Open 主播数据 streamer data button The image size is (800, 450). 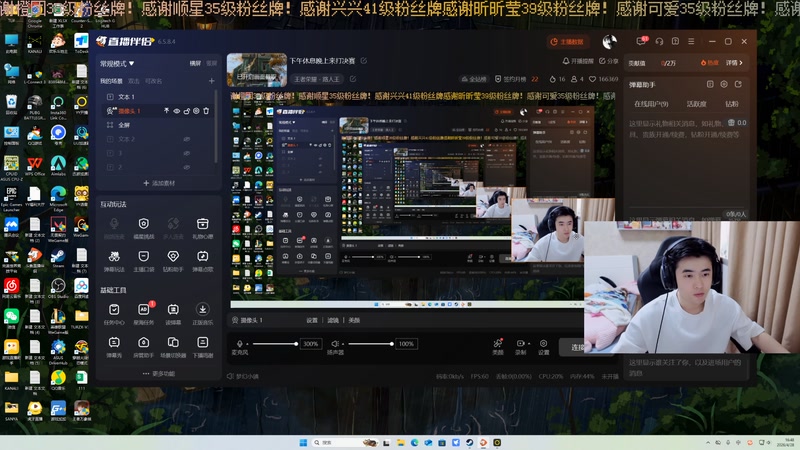(x=568, y=42)
